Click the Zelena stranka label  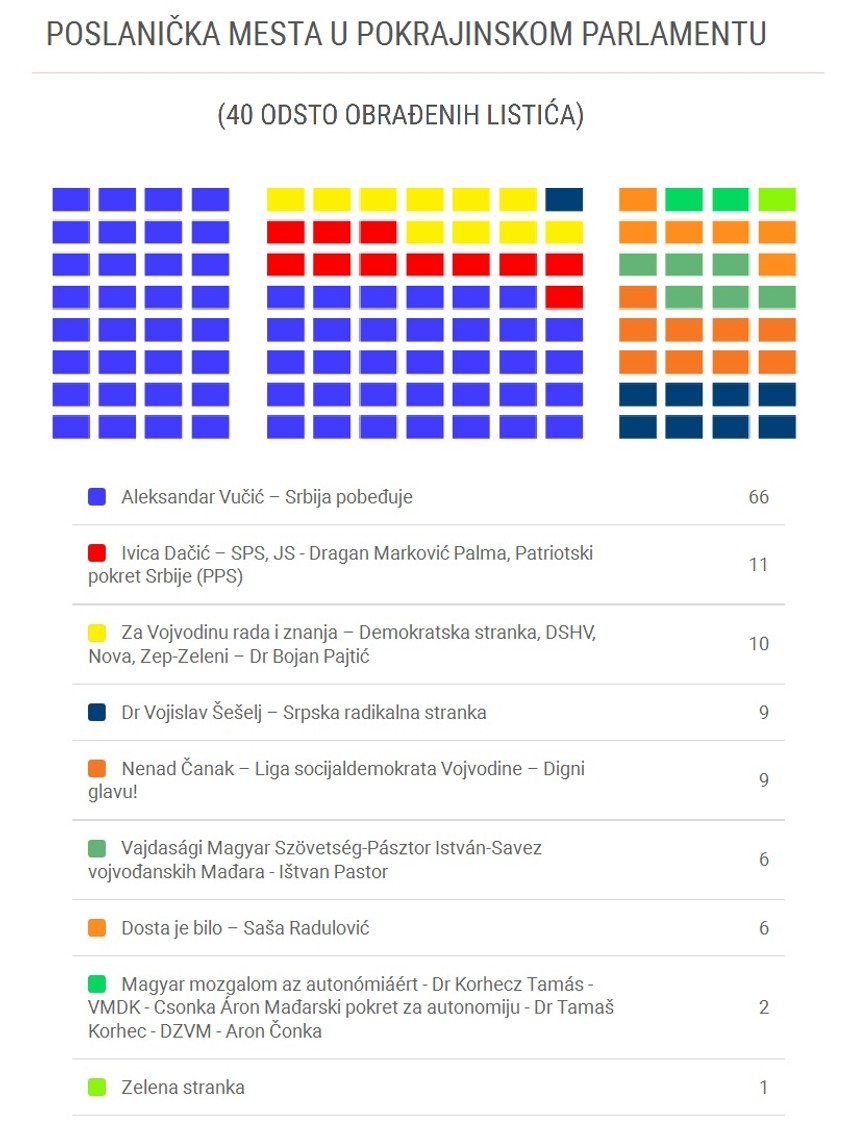(182, 1087)
